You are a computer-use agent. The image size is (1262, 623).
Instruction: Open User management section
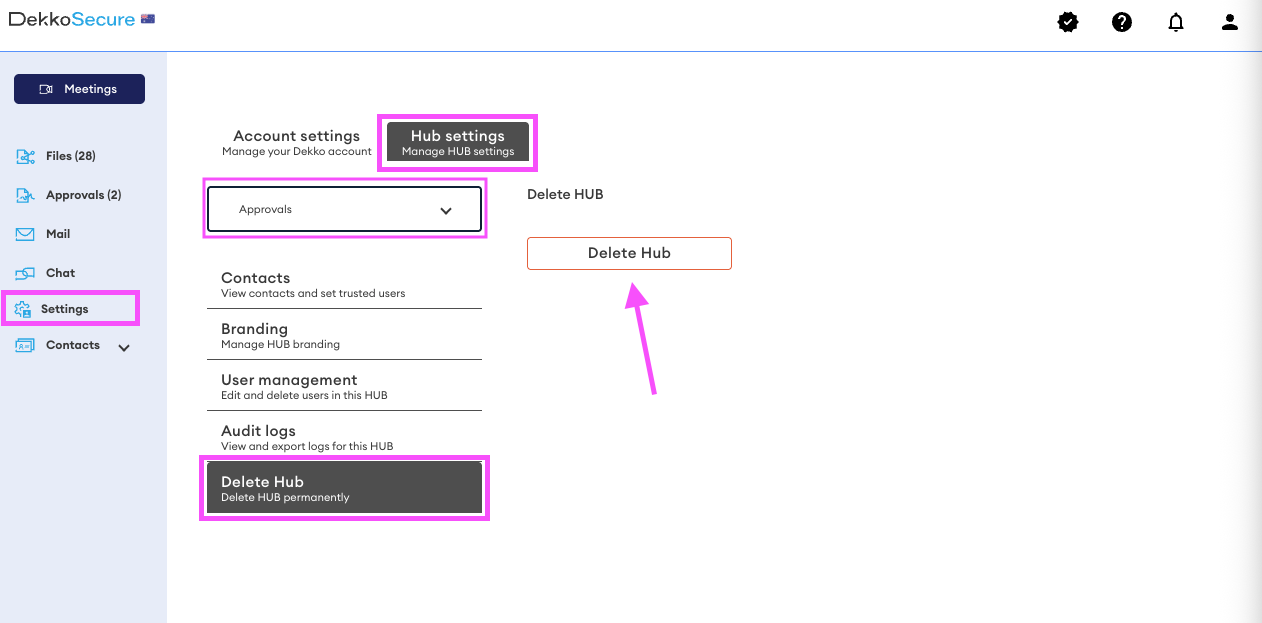345,386
